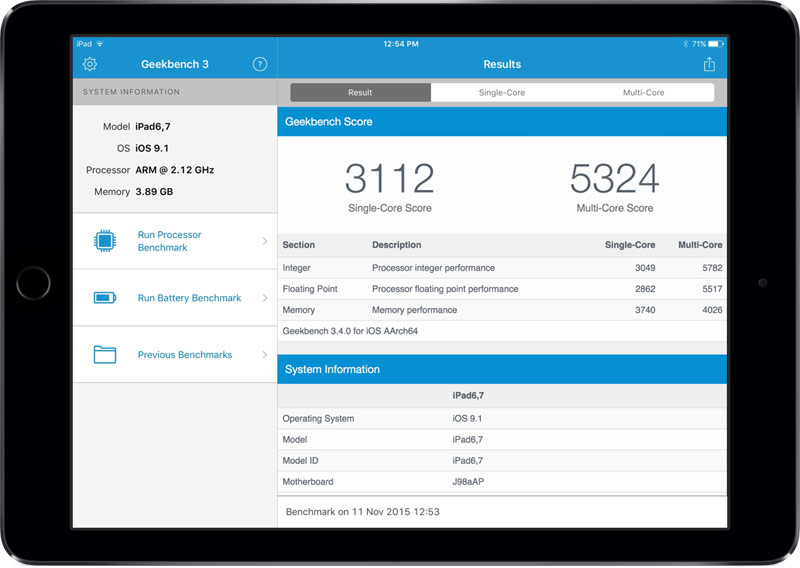
Task: Tap the Geekbench Score section header
Action: pos(502,121)
